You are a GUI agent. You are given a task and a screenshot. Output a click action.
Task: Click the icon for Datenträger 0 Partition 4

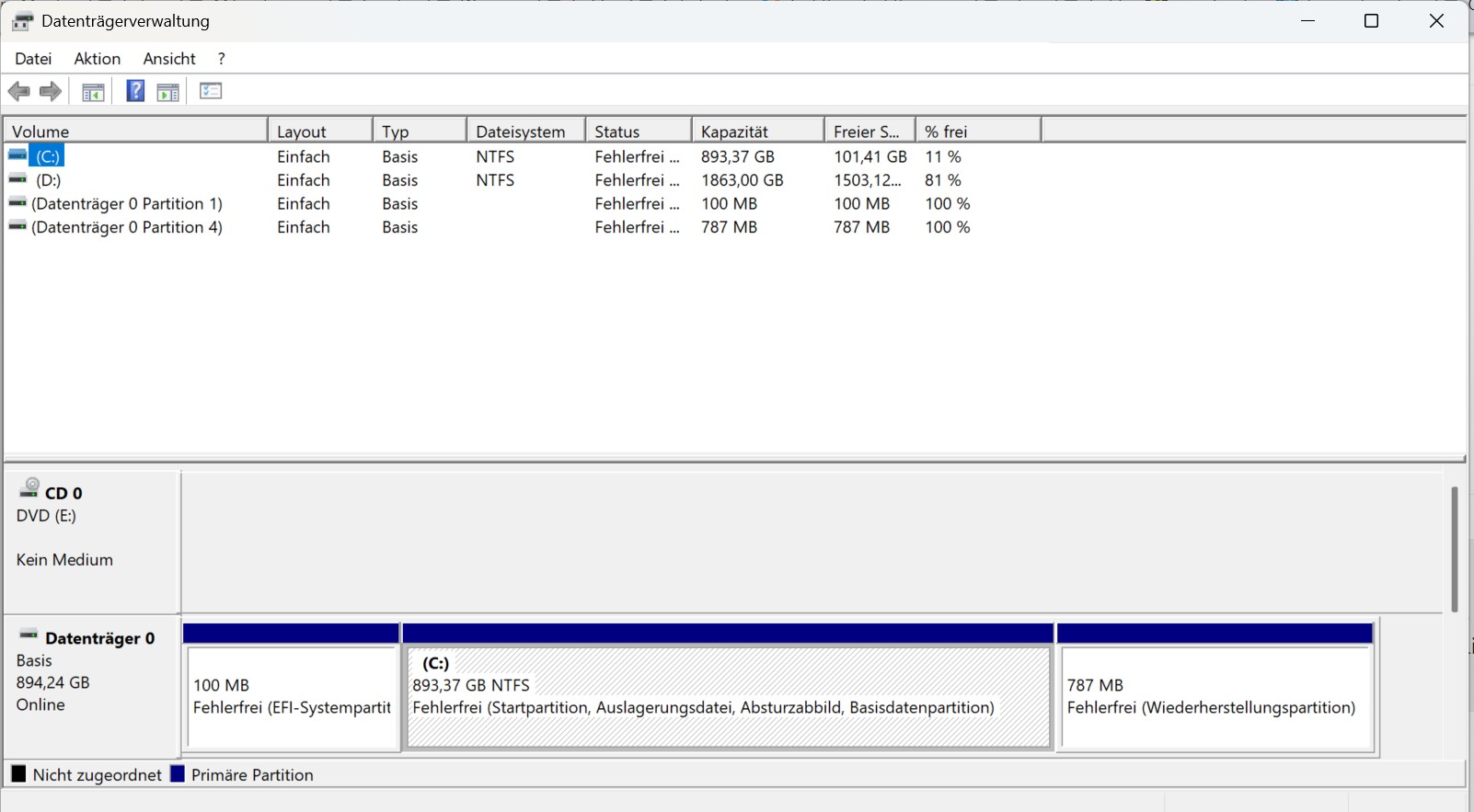click(x=17, y=226)
